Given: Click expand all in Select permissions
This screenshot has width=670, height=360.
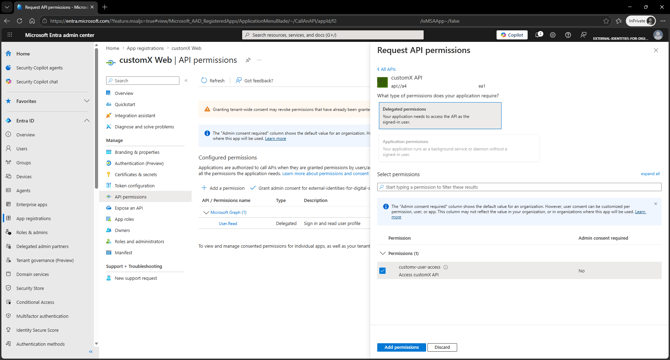Looking at the screenshot, I should click(650, 174).
